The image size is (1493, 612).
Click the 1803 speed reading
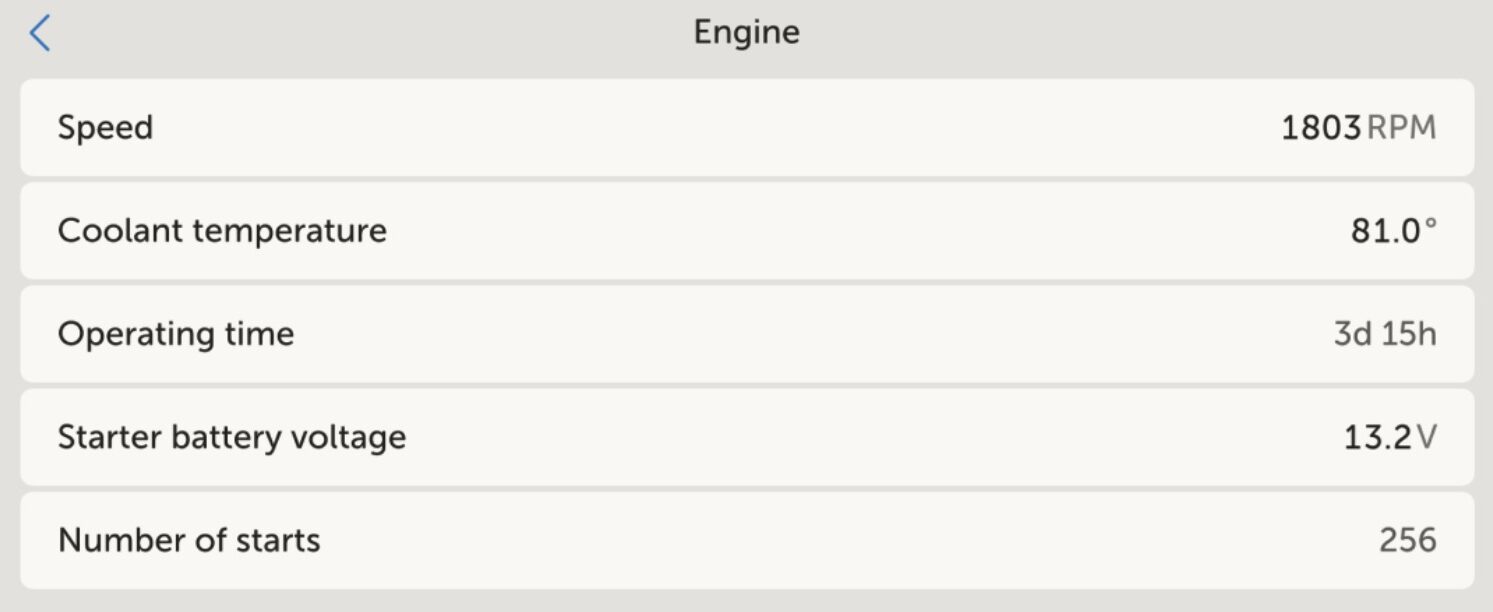coord(1320,128)
